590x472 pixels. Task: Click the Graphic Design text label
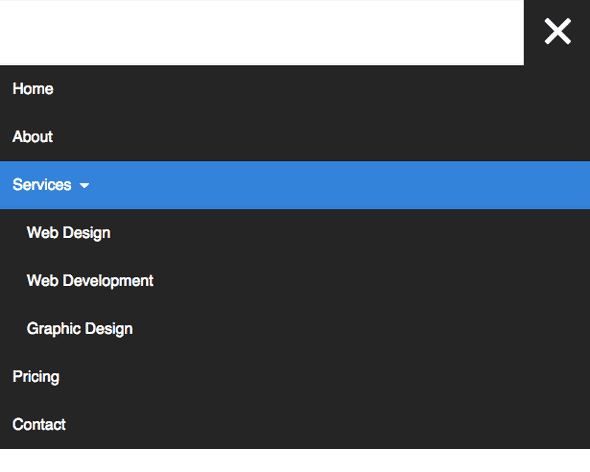(80, 329)
